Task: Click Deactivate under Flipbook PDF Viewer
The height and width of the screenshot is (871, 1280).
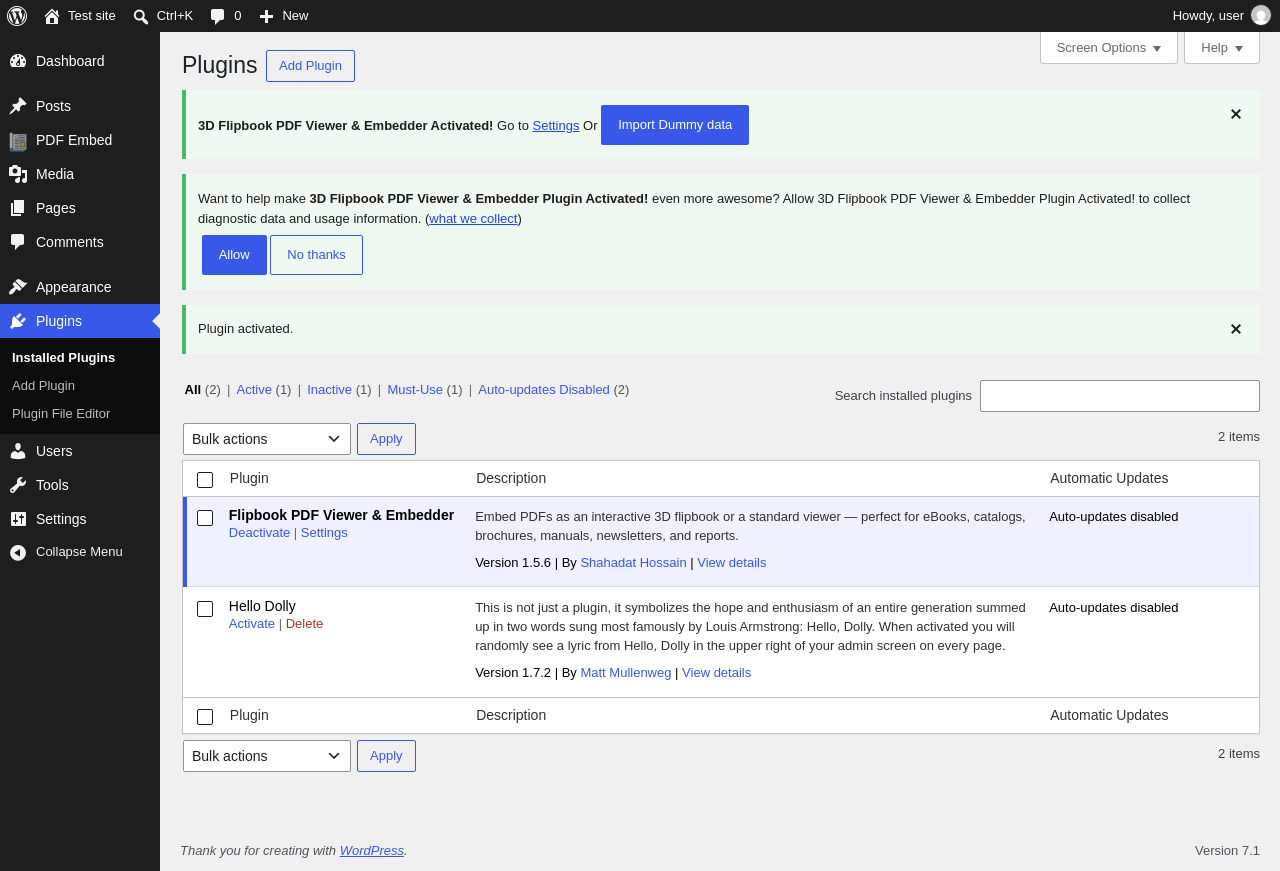Action: point(259,533)
